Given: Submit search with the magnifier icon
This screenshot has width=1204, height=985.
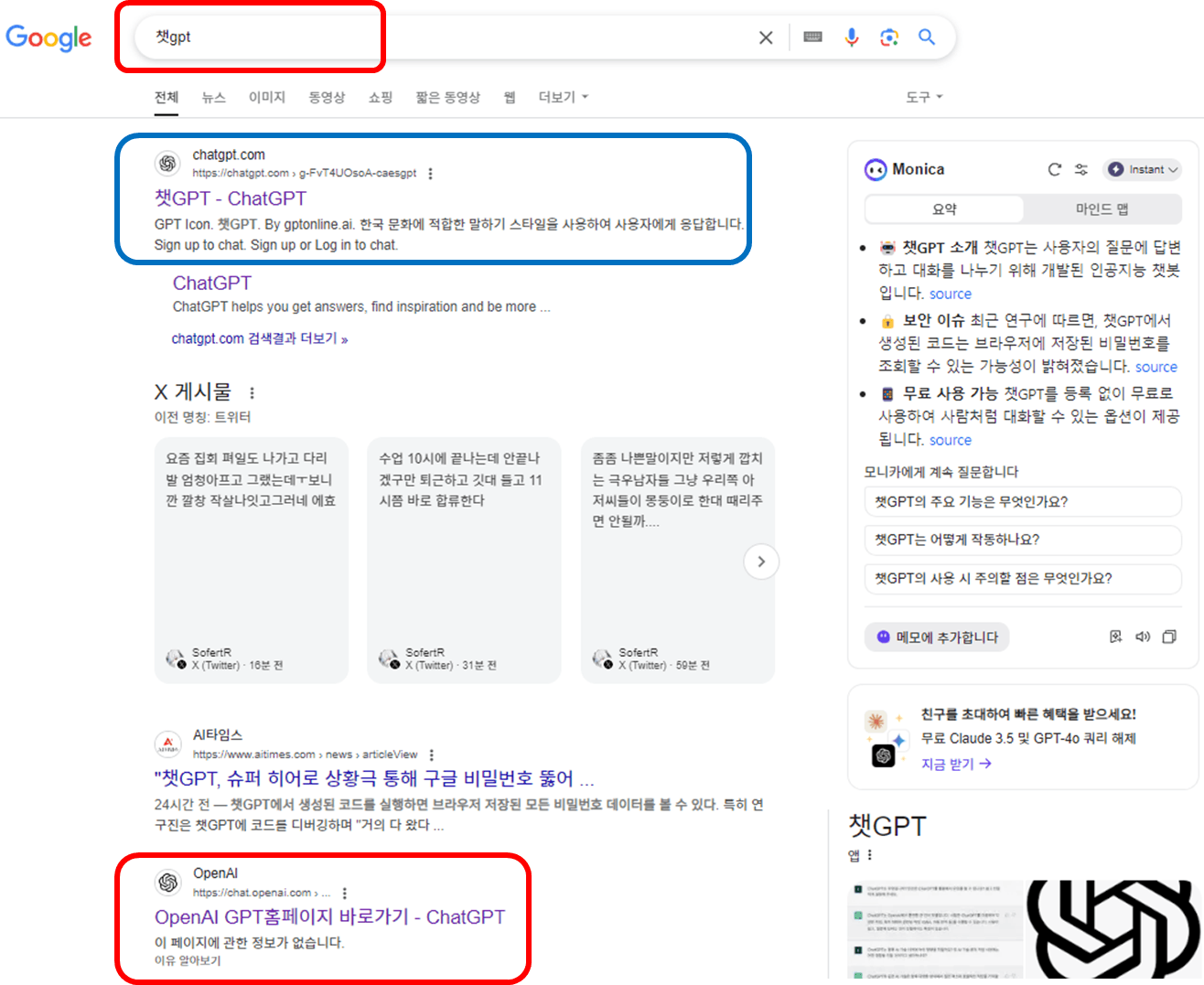Looking at the screenshot, I should pyautogui.click(x=927, y=37).
